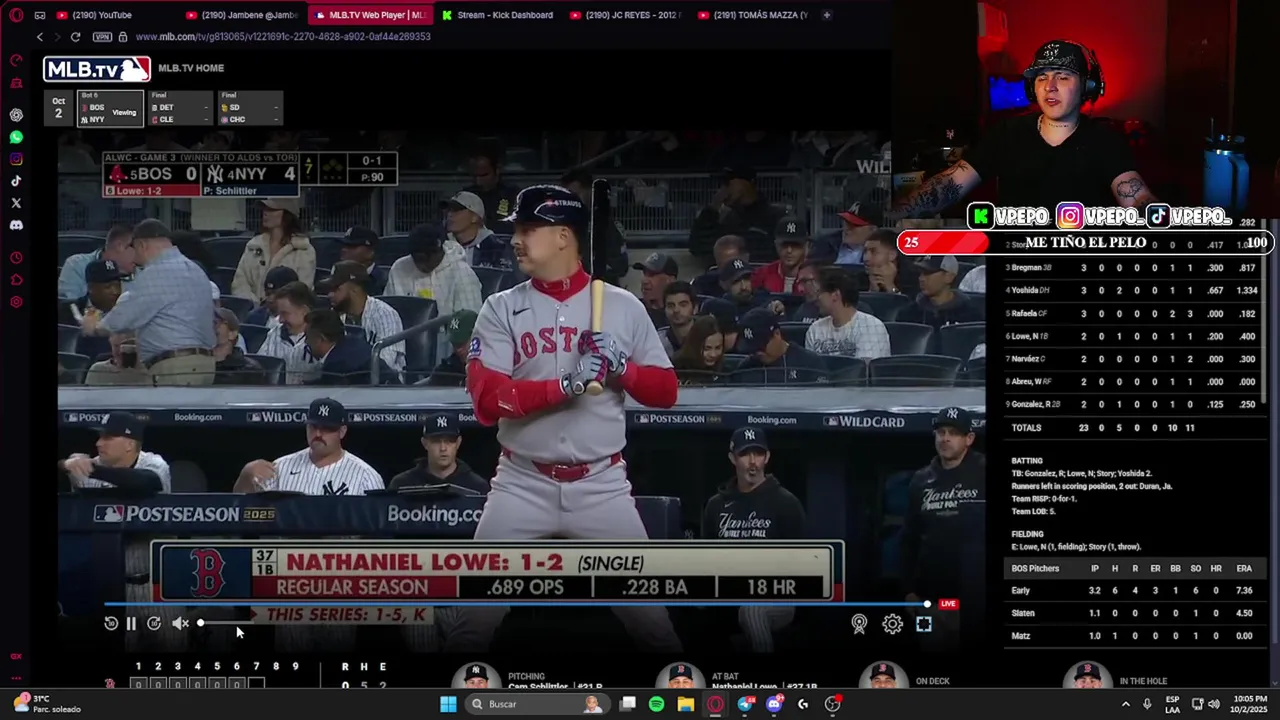This screenshot has width=1280, height=720.
Task: Open ChatGPT icon in Opera sidebar
Action: pyautogui.click(x=16, y=115)
